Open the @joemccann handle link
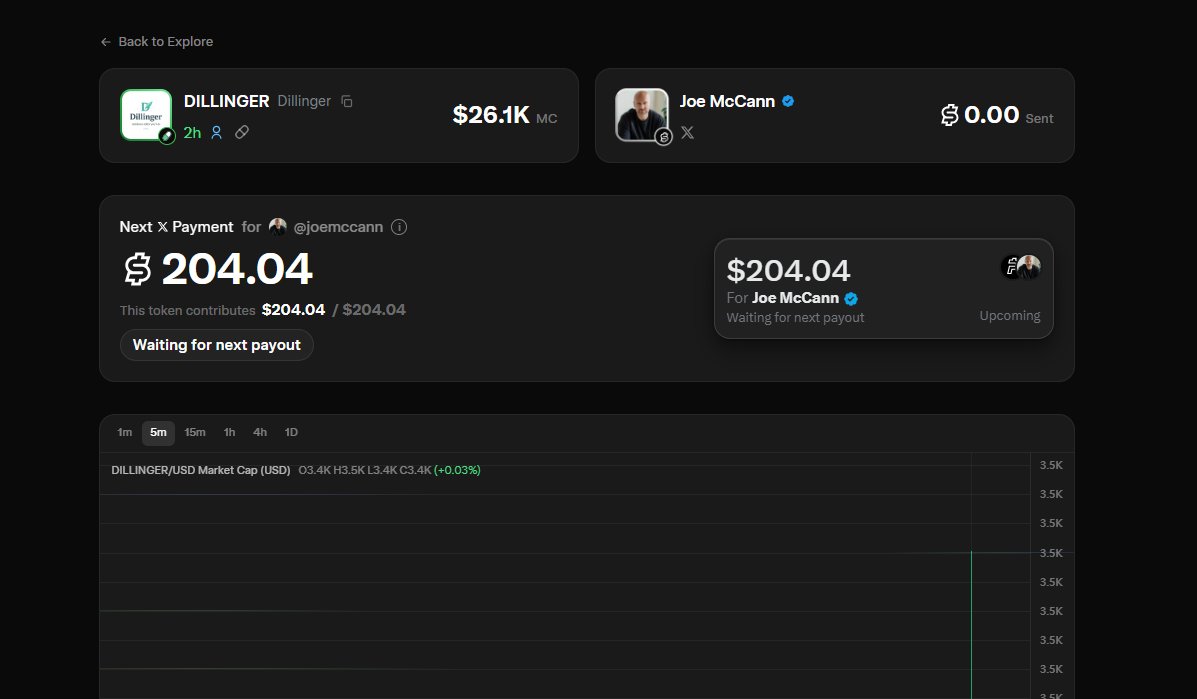 click(x=338, y=227)
